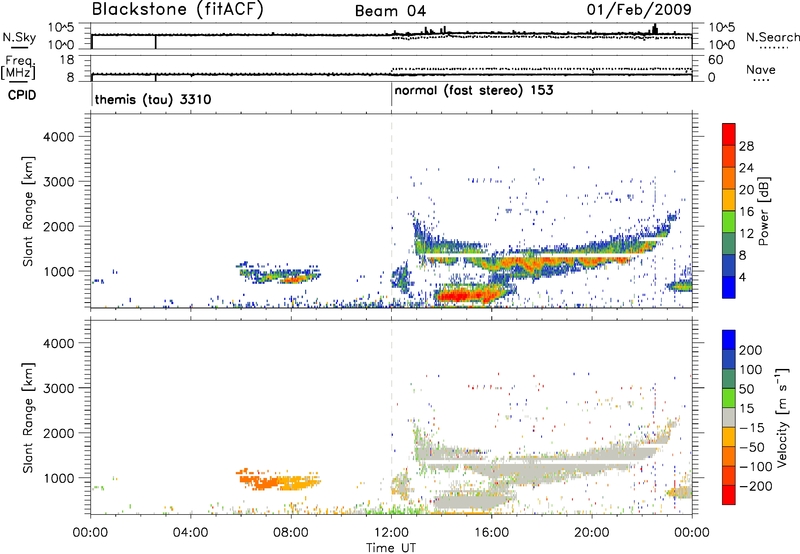Screen dimensions: 800x554
Task: Click the dashed 12:00 line in the power panel
Action: click(x=391, y=211)
